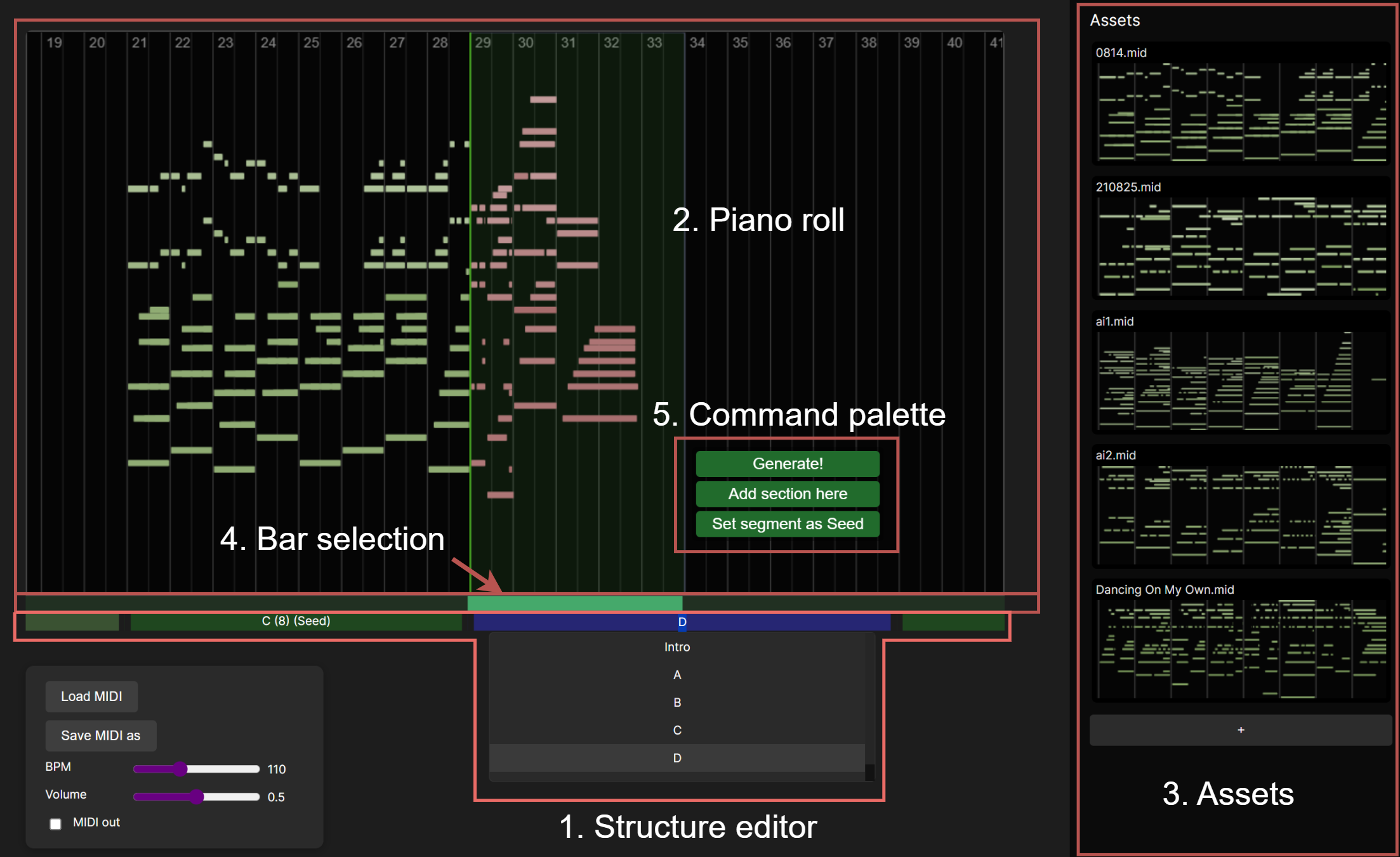Viewport: 1400px width, 857px height.
Task: Click the Volume slider handle
Action: pyautogui.click(x=197, y=797)
